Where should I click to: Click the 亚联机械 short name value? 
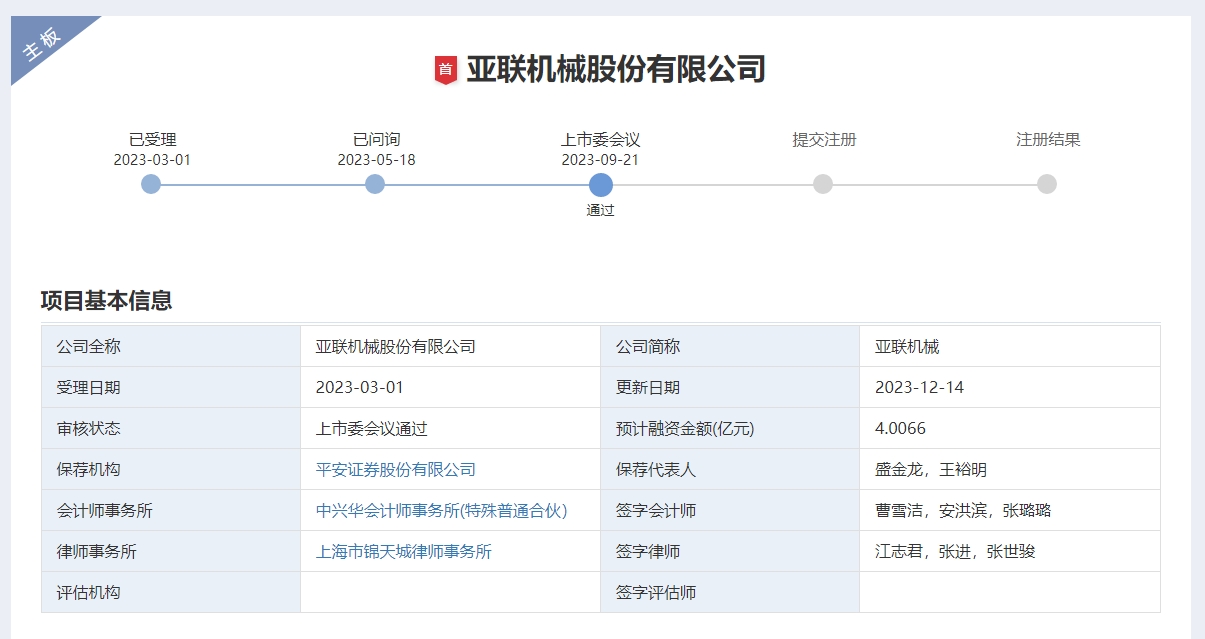click(907, 347)
